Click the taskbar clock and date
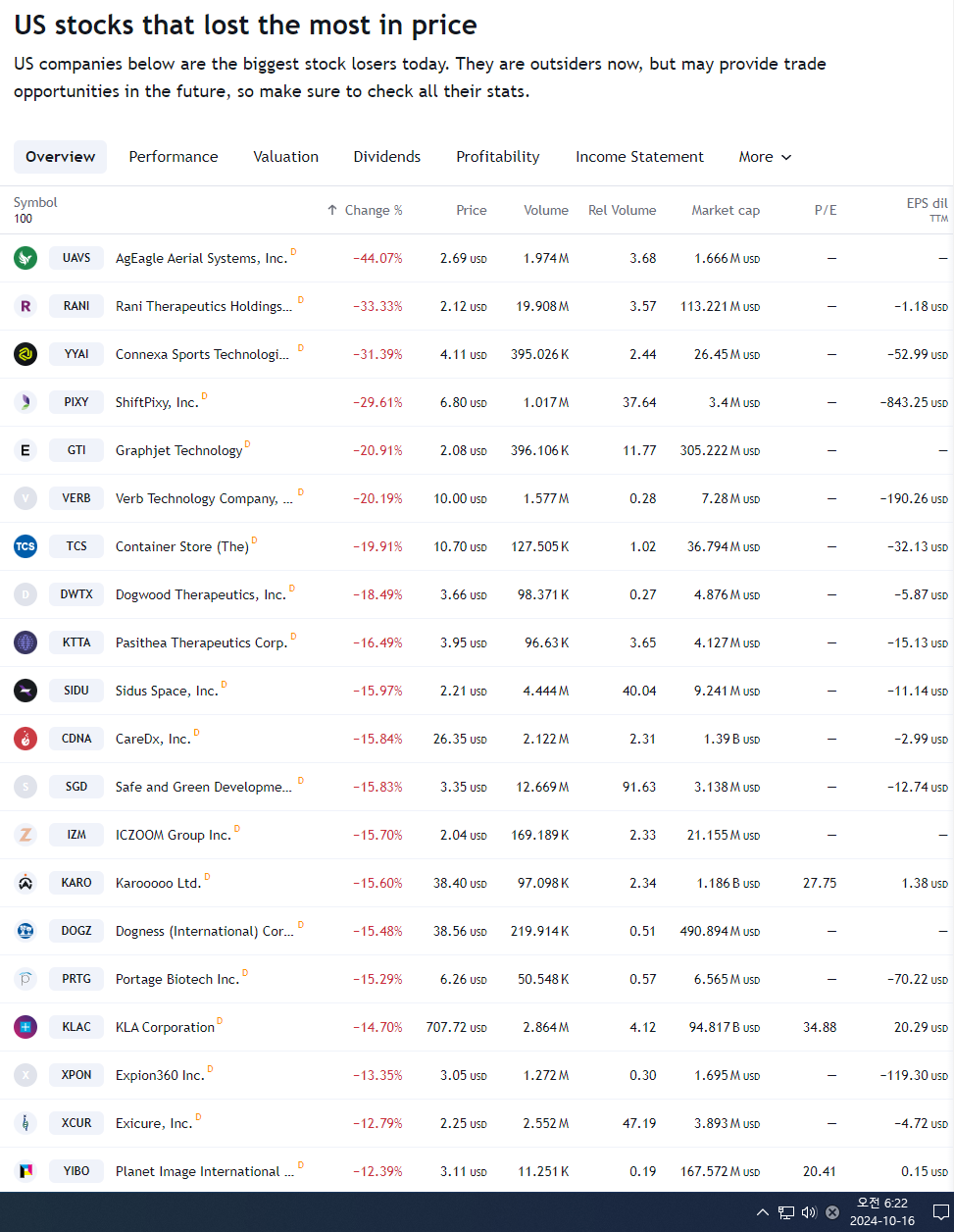This screenshot has height=1232, width=954. click(x=882, y=1212)
